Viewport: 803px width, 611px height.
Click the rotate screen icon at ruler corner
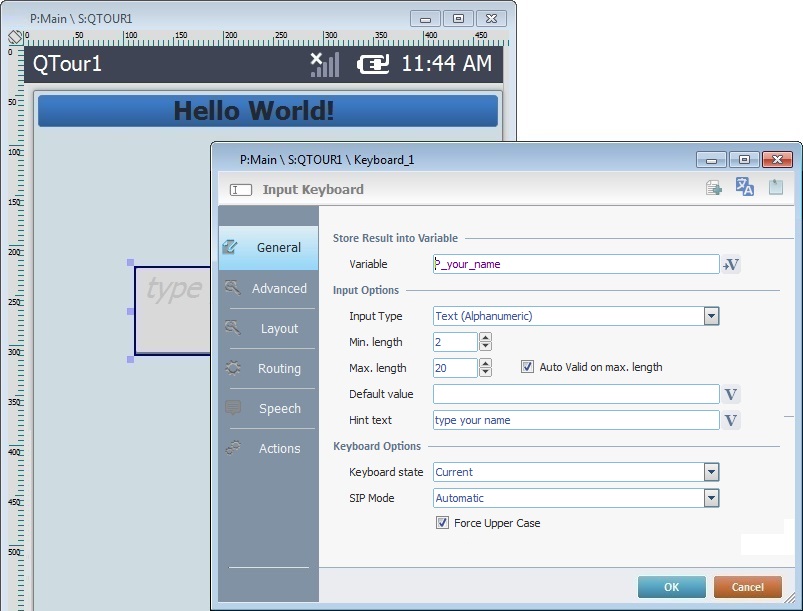coord(15,36)
